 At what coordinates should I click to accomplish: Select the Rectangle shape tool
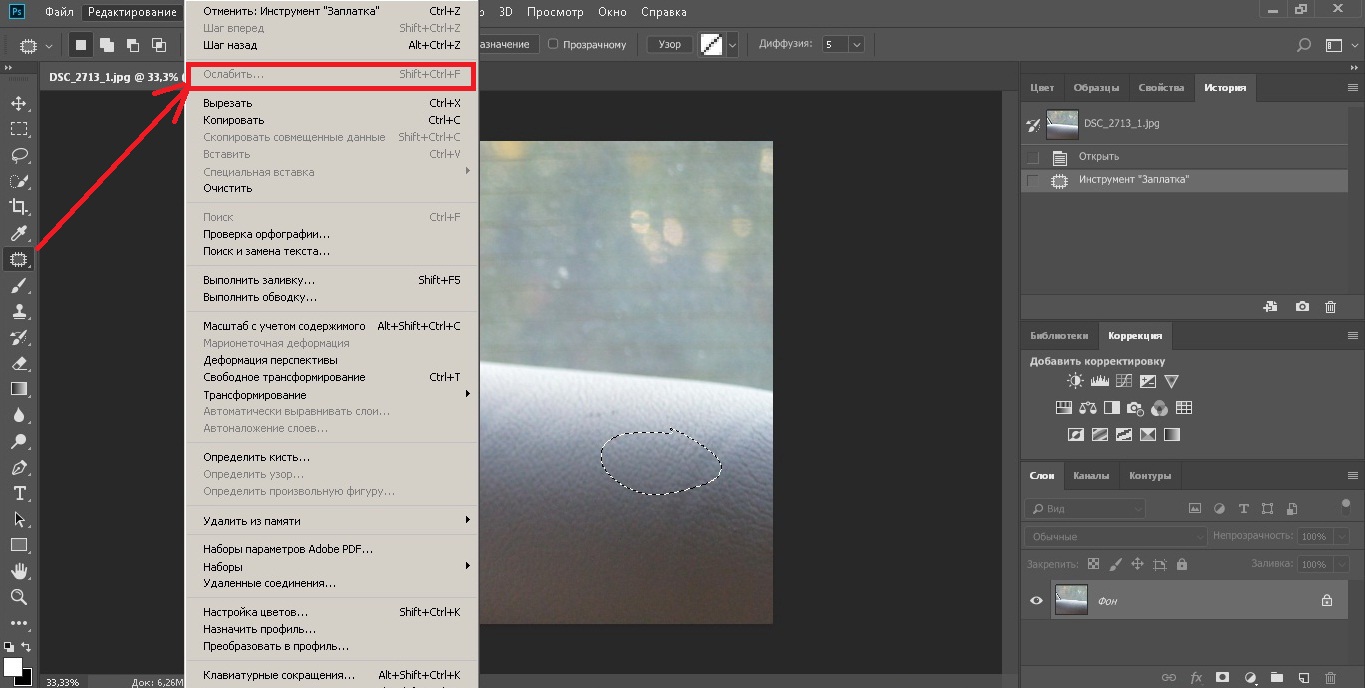click(x=19, y=545)
